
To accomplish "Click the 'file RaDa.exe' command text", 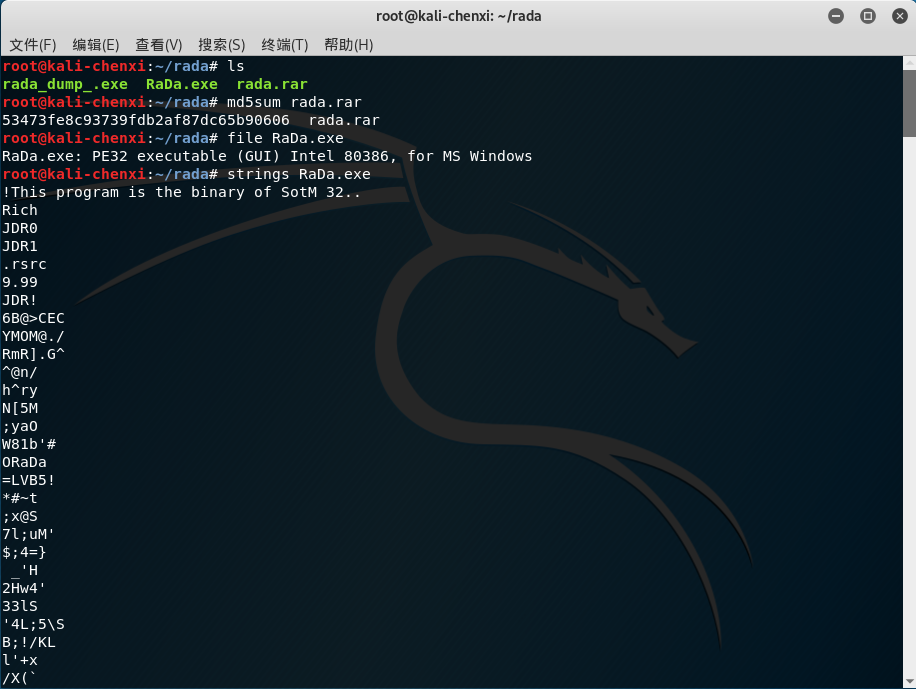I will pyautogui.click(x=285, y=139).
